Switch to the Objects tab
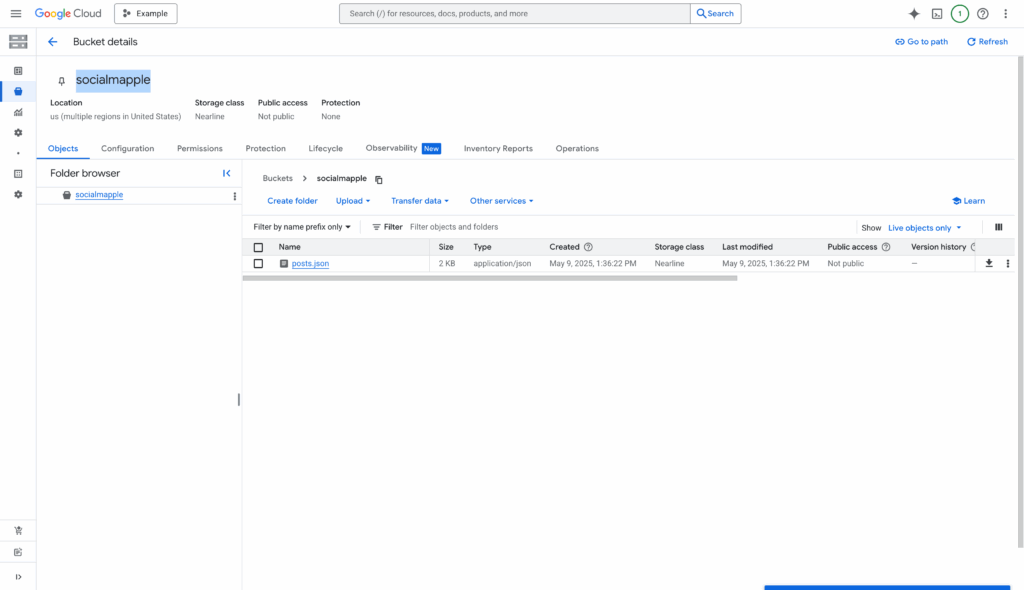Viewport: 1024px width, 590px height. click(x=63, y=148)
